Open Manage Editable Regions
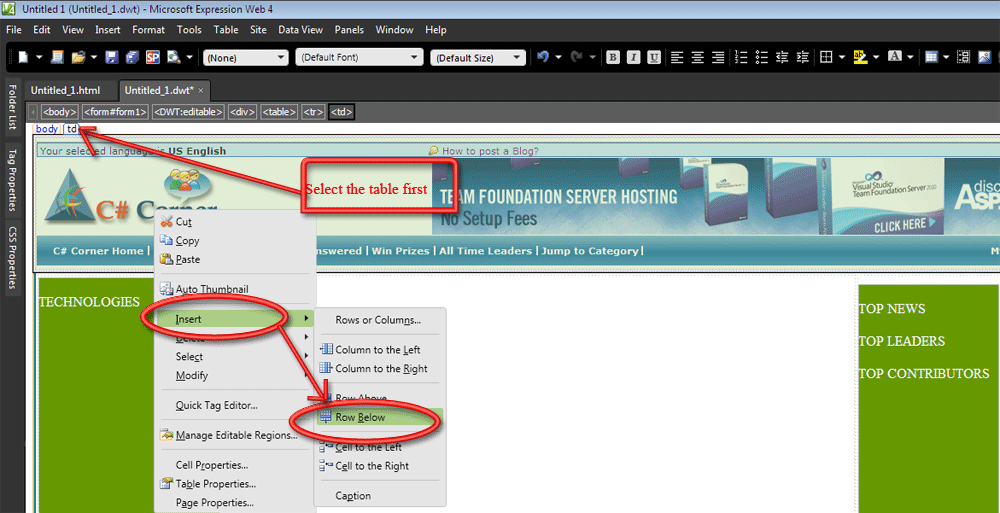The height and width of the screenshot is (513, 1000). pyautogui.click(x=235, y=436)
